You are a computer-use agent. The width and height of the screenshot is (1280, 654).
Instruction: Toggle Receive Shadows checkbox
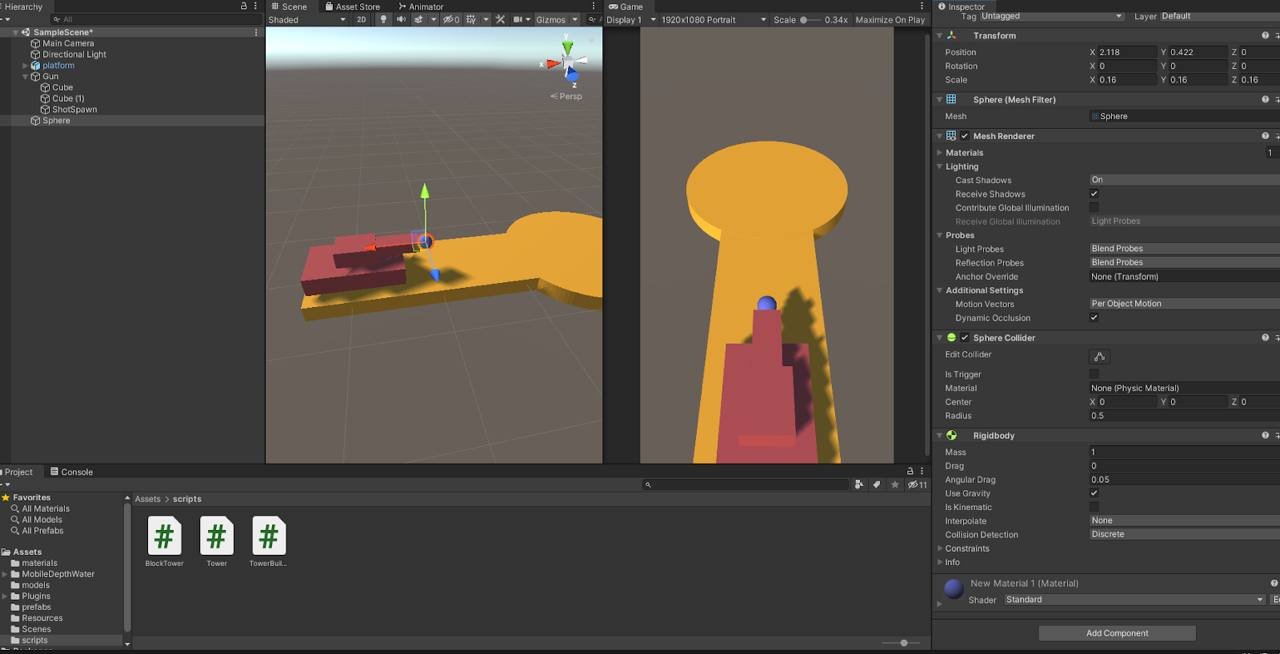[1094, 194]
